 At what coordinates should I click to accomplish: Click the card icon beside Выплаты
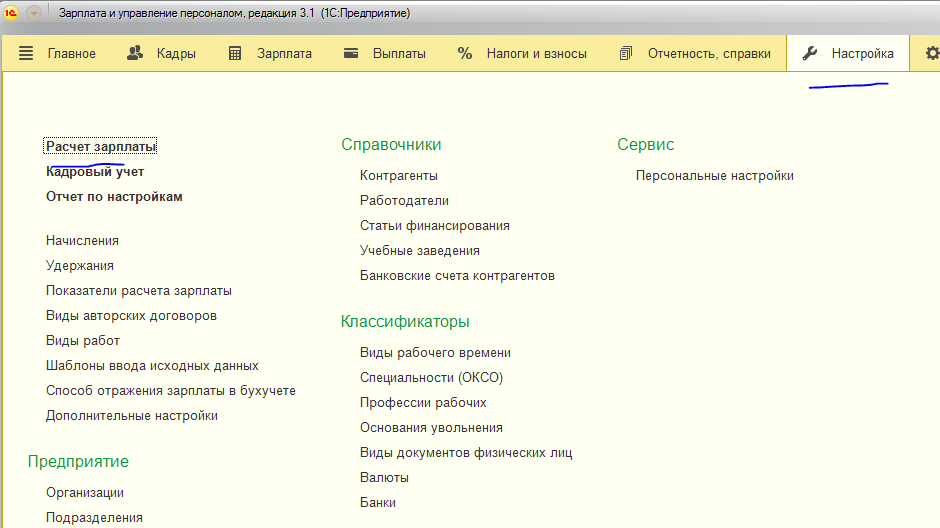coord(351,53)
